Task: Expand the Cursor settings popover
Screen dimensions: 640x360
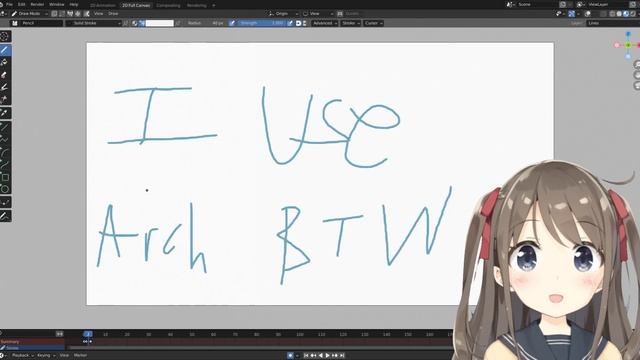Action: pos(373,23)
